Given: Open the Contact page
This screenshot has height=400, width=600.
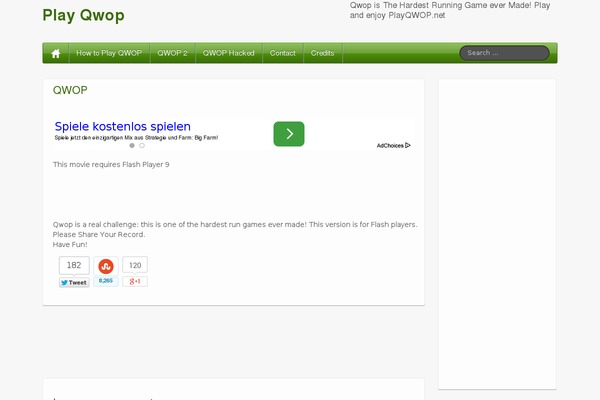Looking at the screenshot, I should pos(283,53).
